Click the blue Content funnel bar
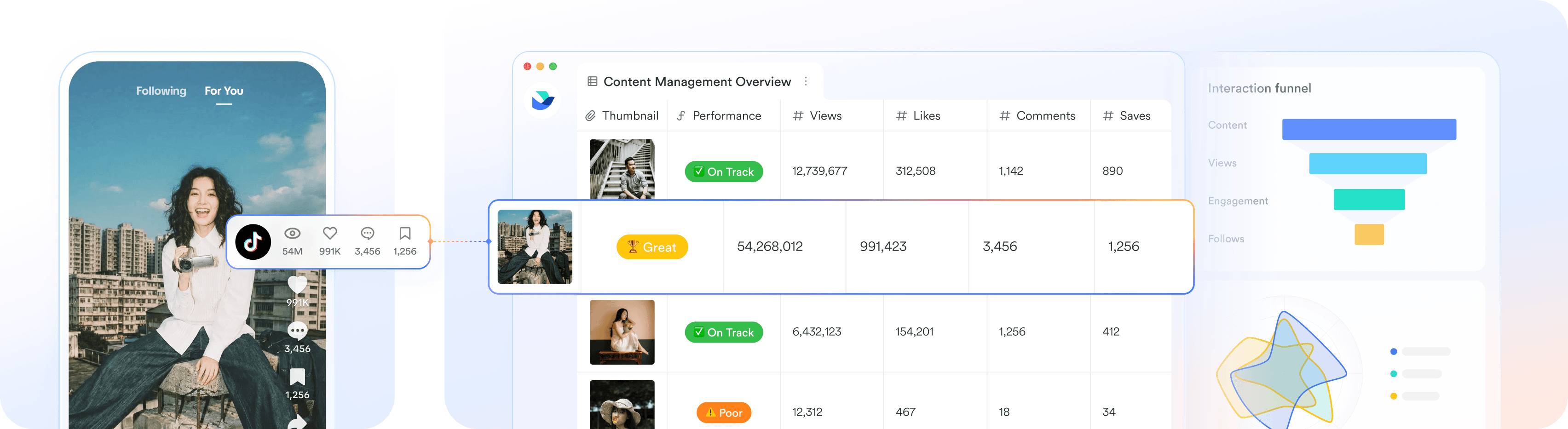The height and width of the screenshot is (429, 1568). point(1369,130)
